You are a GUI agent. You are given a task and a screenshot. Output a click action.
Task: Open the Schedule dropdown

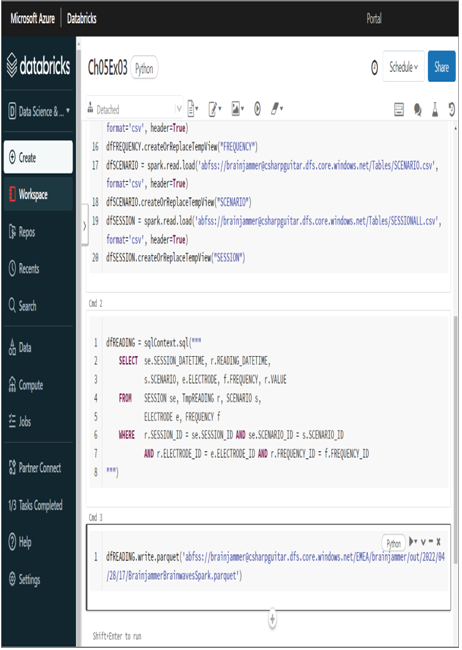pyautogui.click(x=403, y=67)
